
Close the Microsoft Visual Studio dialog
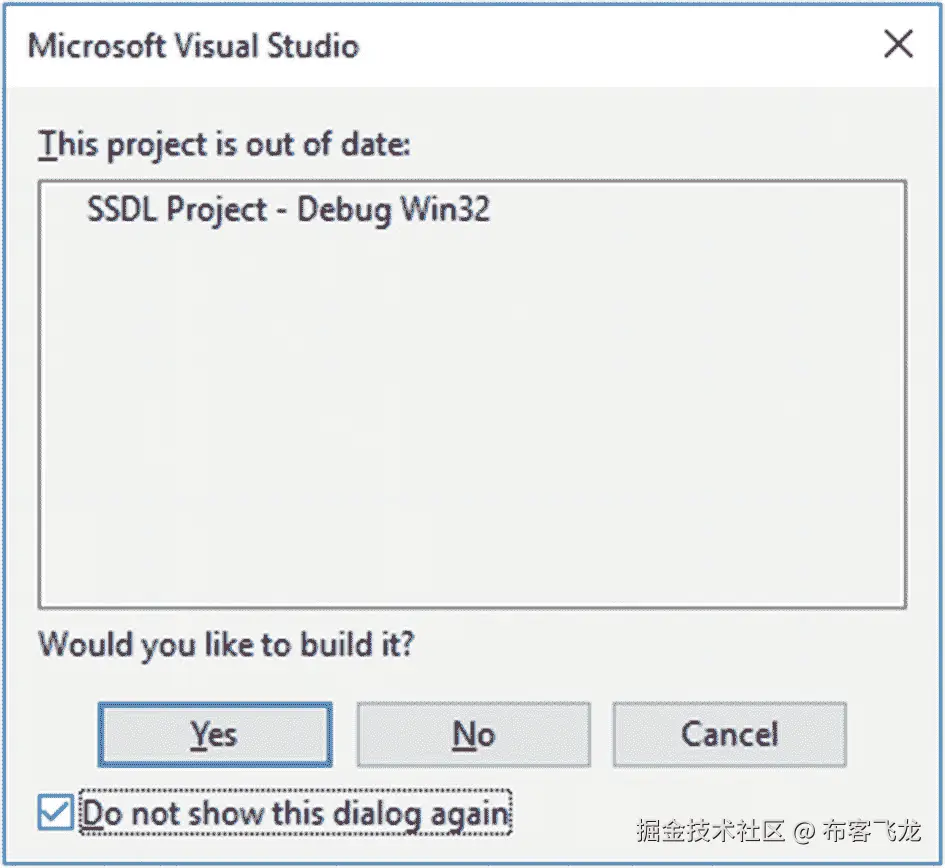[x=899, y=44]
